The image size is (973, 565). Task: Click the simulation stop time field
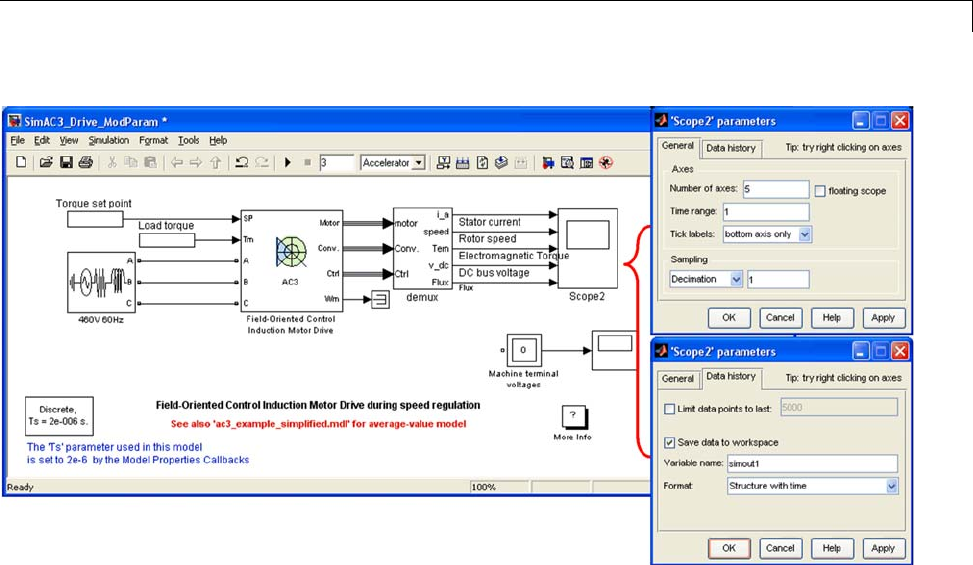point(336,162)
